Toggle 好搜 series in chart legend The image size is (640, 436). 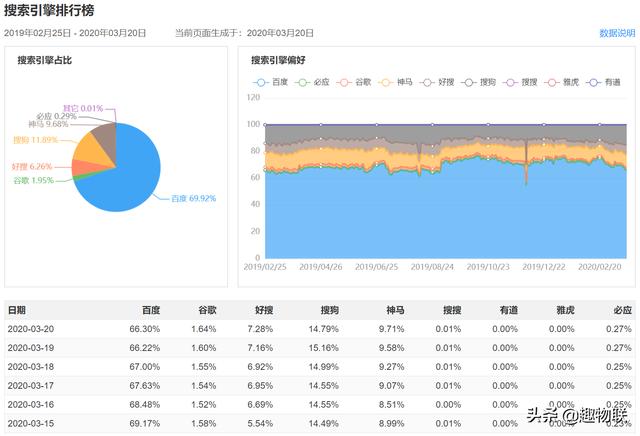(437, 82)
